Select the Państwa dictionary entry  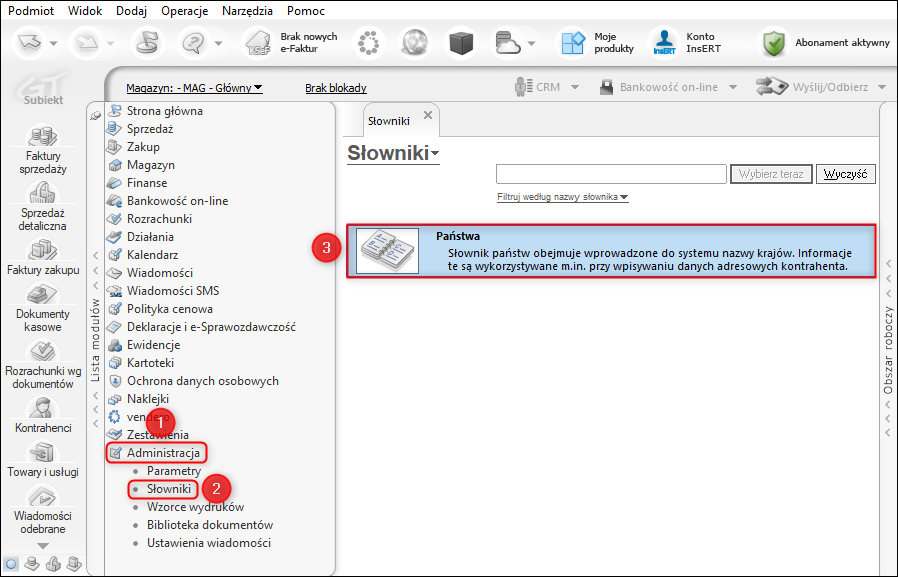point(611,251)
